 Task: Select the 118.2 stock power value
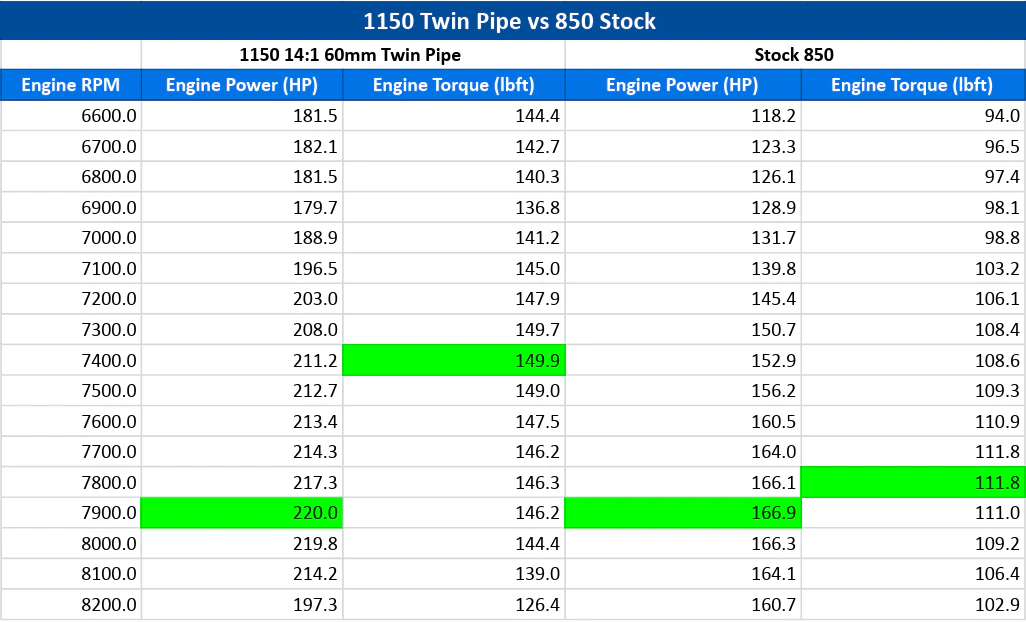[683, 117]
